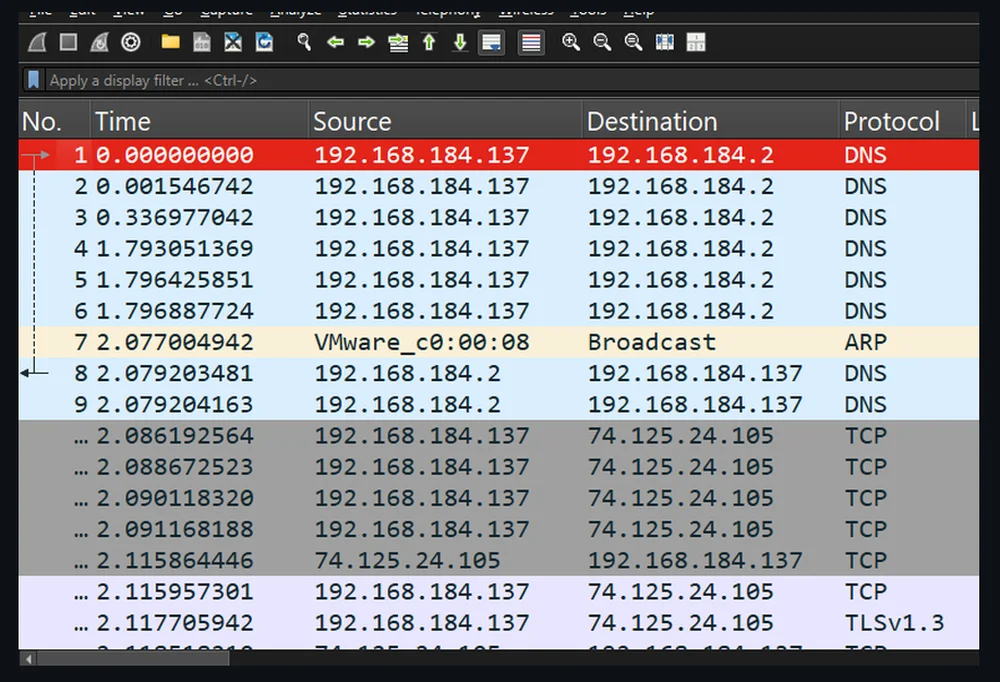Select TCP packet at time 2.115864446

point(499,561)
